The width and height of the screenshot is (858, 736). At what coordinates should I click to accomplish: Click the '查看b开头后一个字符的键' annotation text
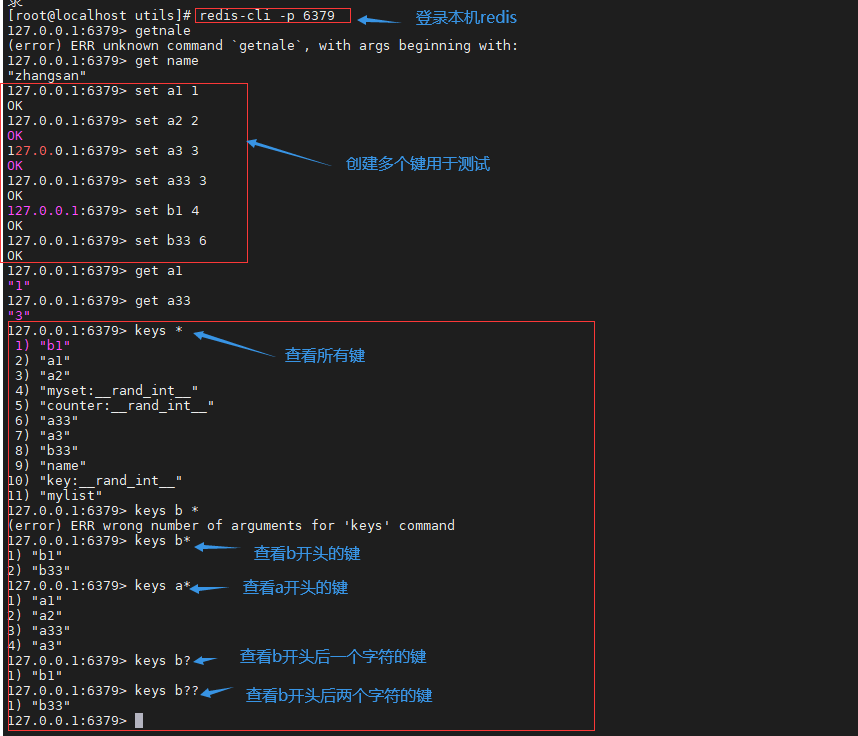333,657
